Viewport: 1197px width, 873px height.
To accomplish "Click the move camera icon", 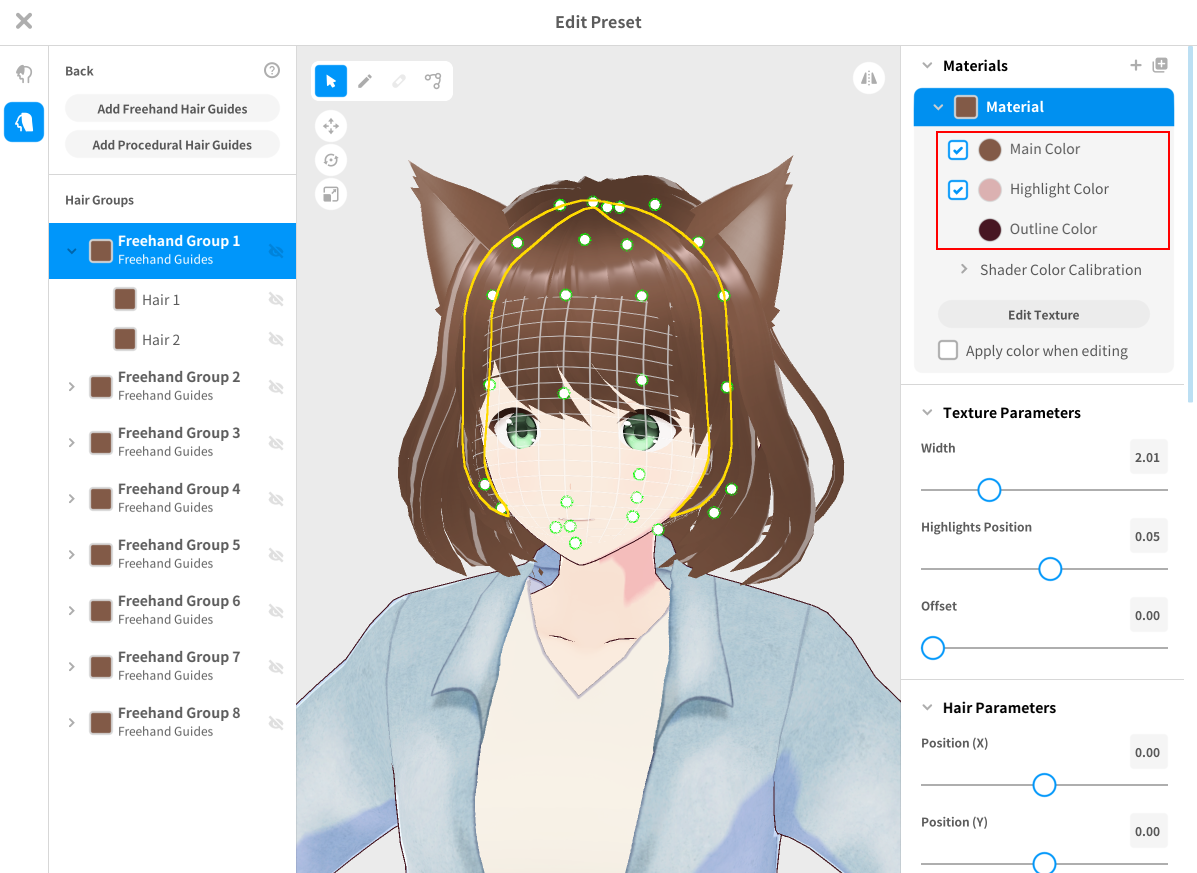I will [x=331, y=126].
